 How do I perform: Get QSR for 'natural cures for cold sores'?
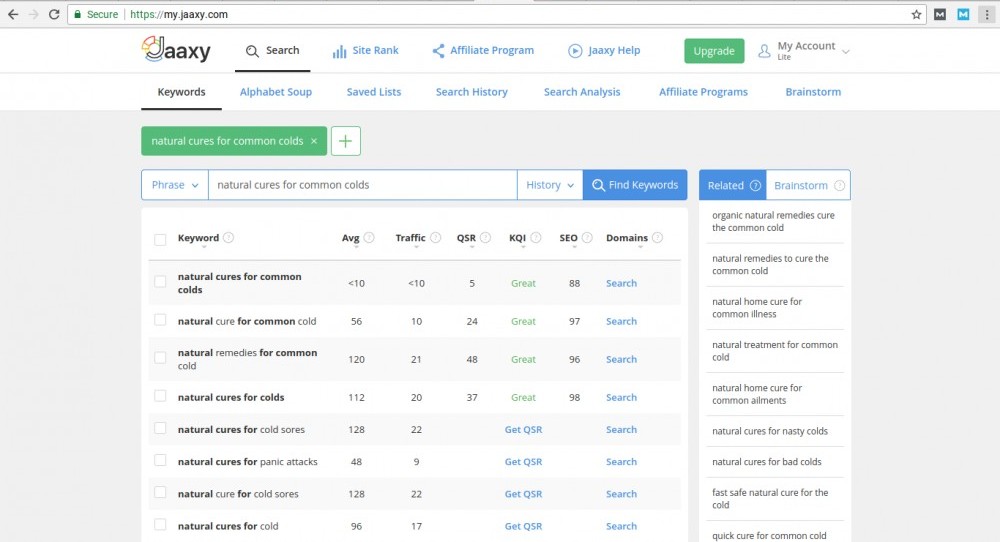[x=523, y=430]
